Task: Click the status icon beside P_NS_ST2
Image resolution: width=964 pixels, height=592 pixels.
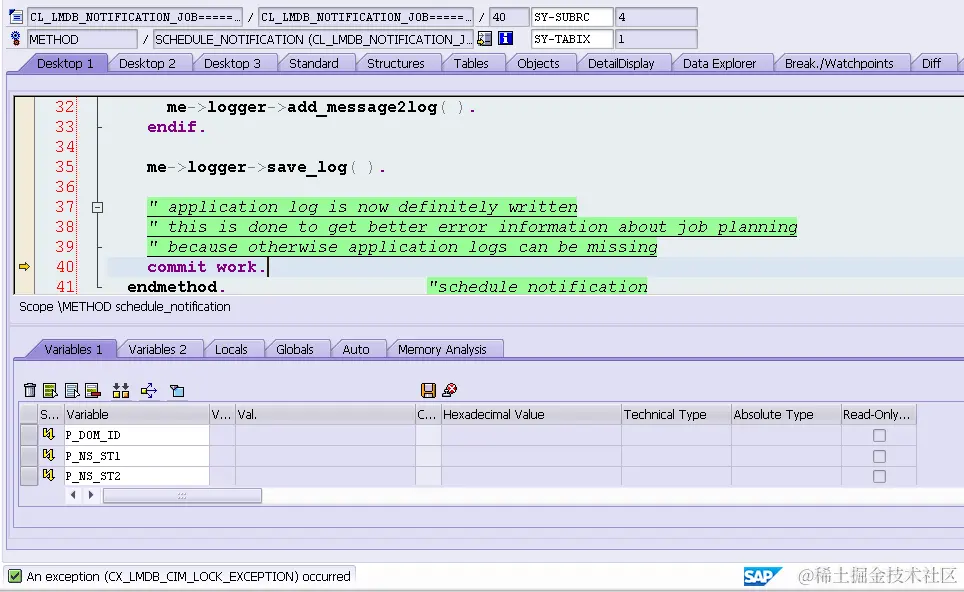Action: click(49, 475)
